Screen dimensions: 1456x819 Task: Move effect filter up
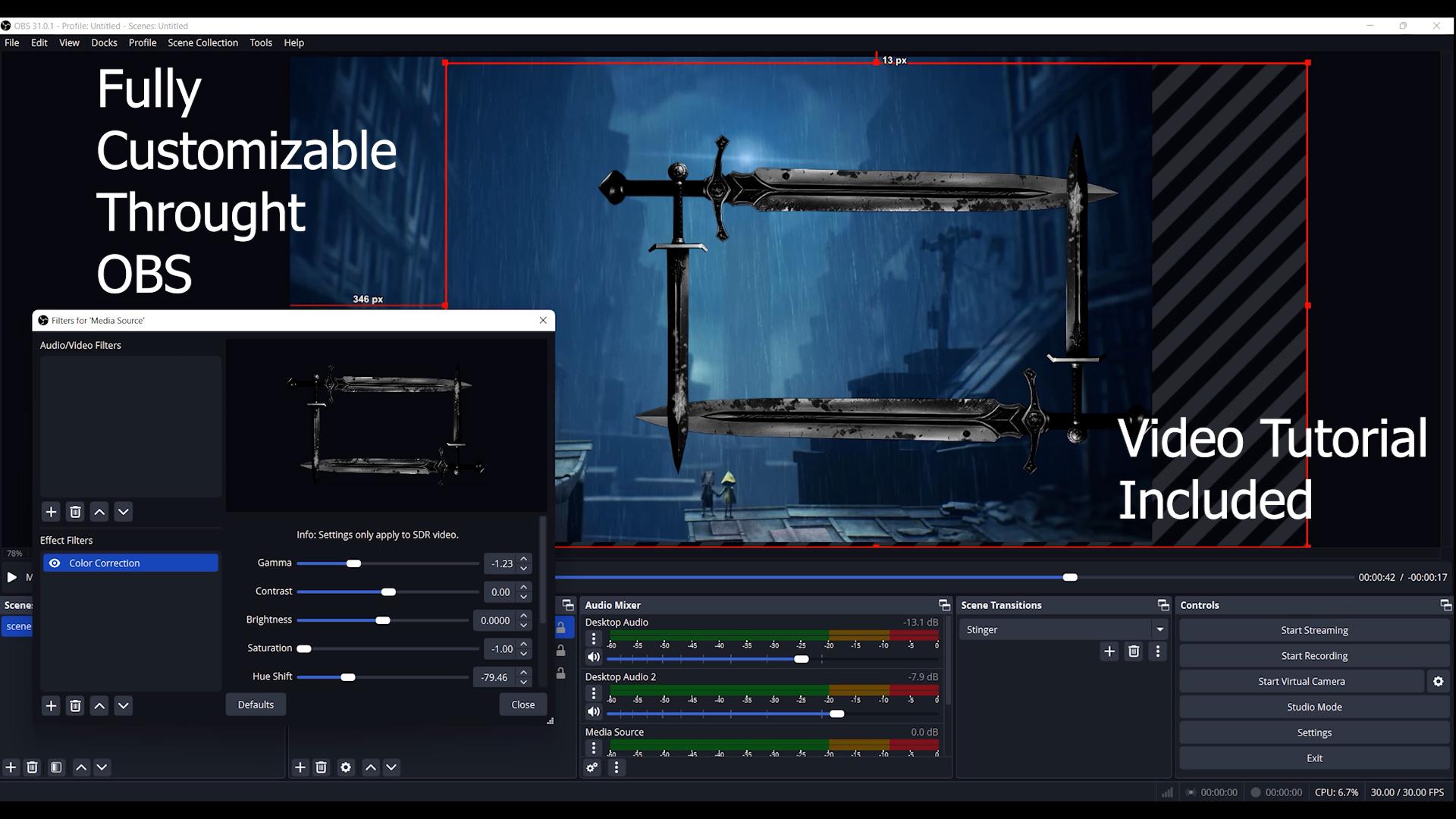(x=99, y=706)
